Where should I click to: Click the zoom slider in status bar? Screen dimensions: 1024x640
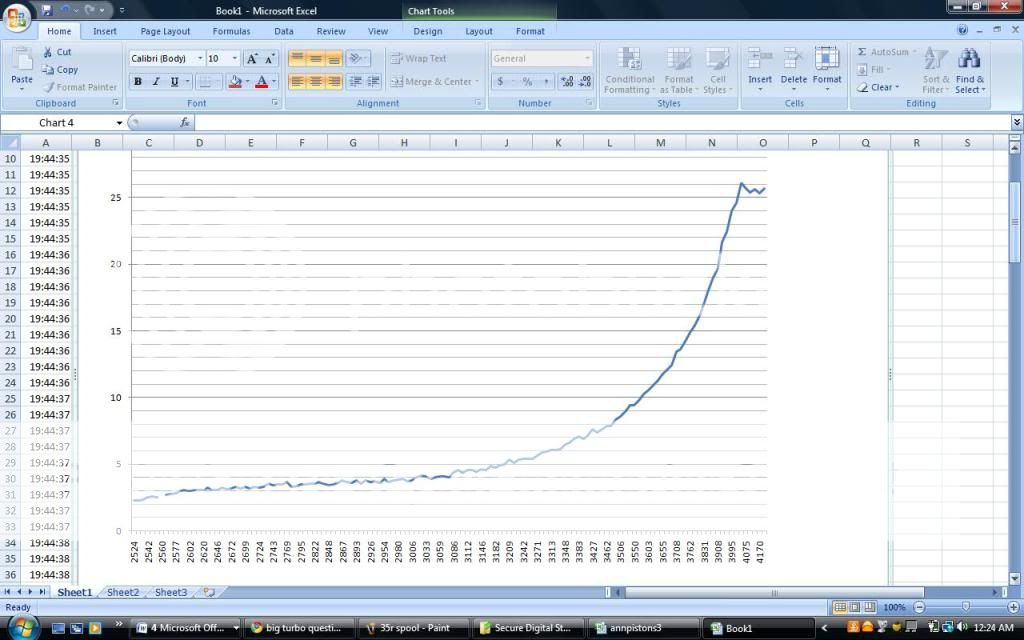965,607
